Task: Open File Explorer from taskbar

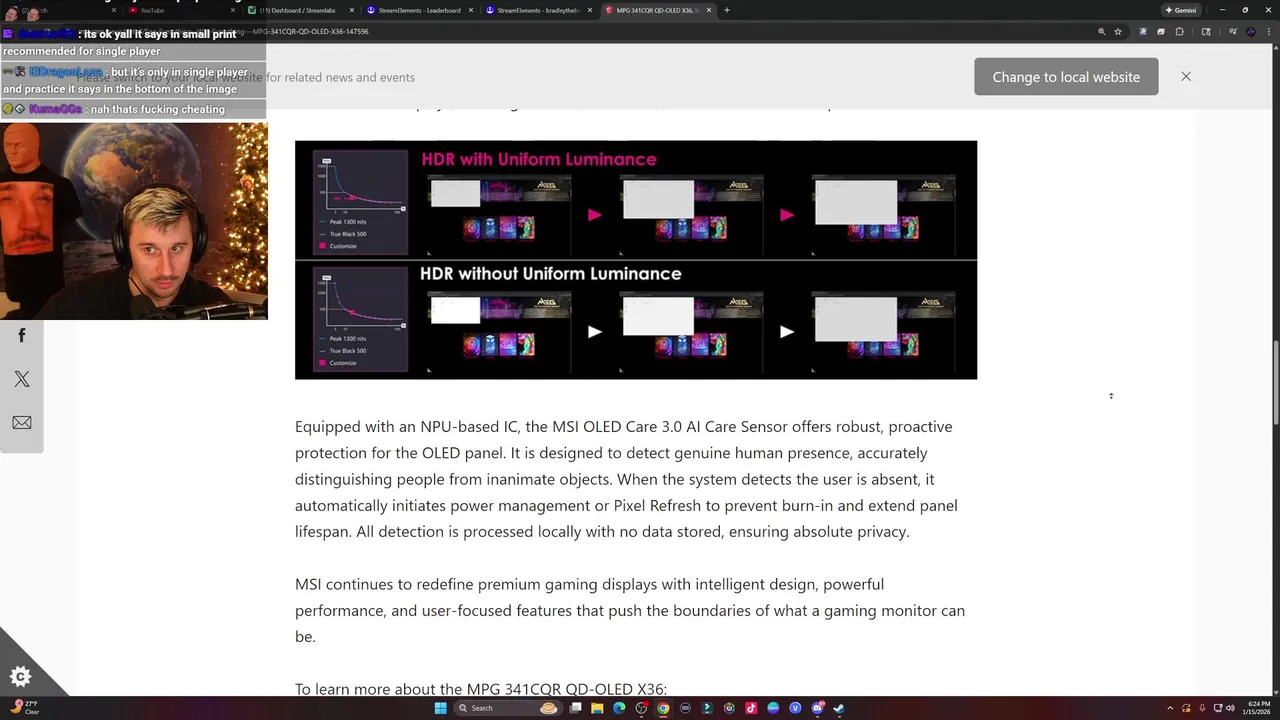Action: click(597, 708)
